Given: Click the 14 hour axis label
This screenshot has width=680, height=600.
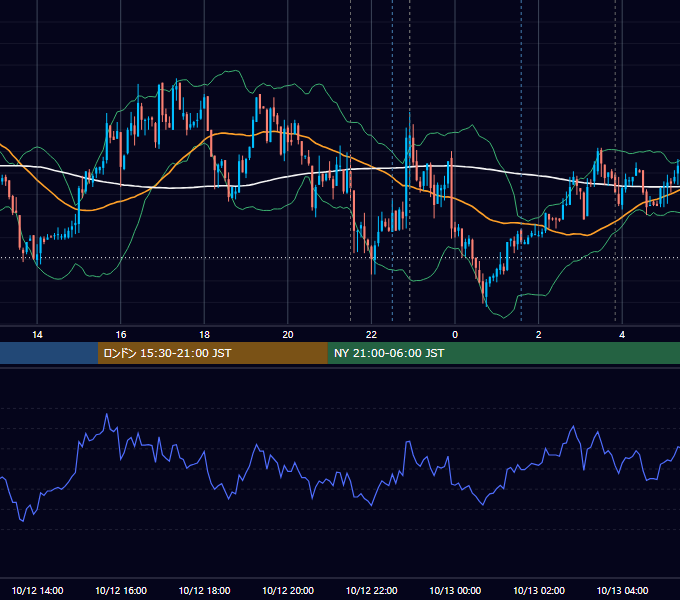Looking at the screenshot, I should click(x=37, y=335).
